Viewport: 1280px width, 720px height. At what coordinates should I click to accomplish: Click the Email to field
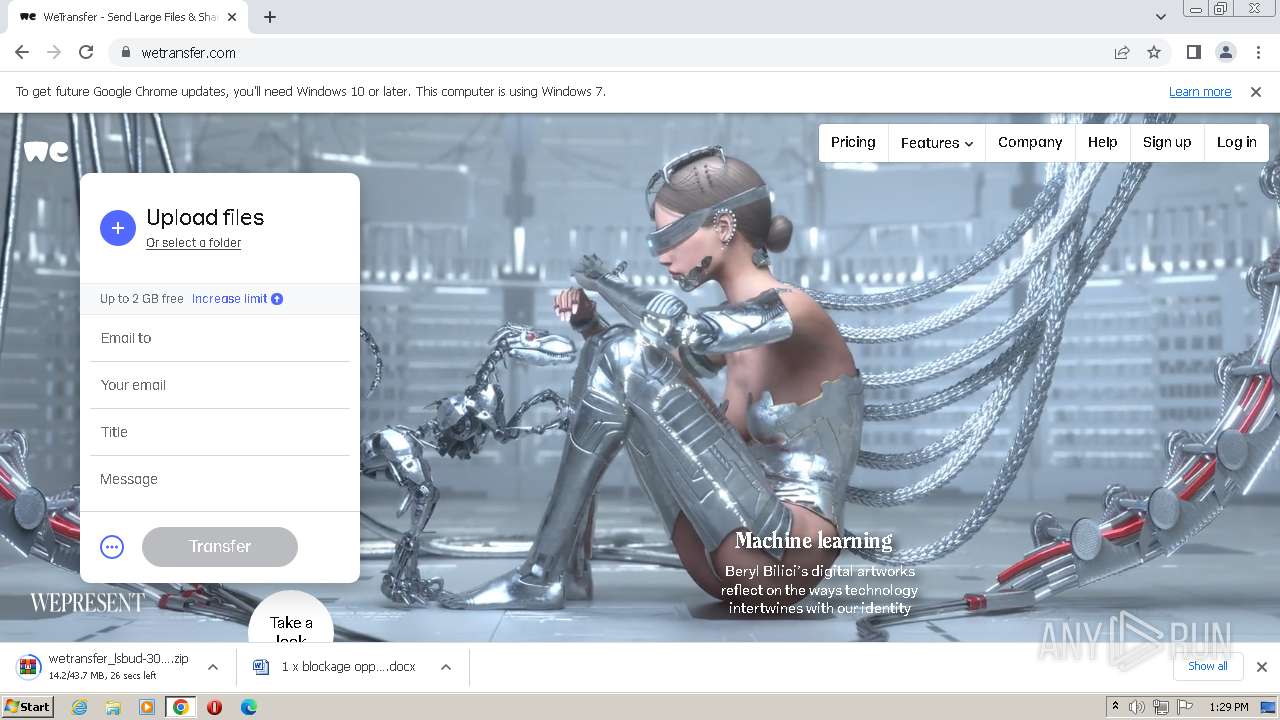[220, 338]
